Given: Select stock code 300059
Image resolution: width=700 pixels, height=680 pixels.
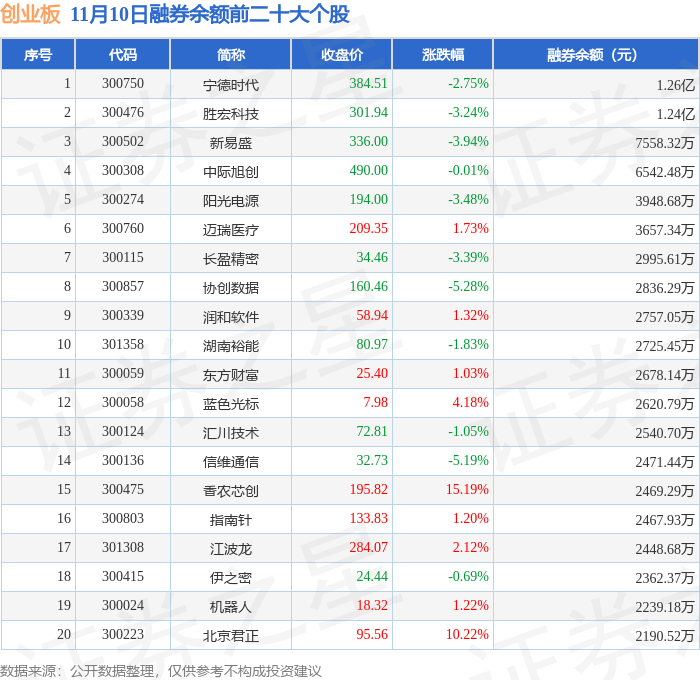Looking at the screenshot, I should click(123, 374).
